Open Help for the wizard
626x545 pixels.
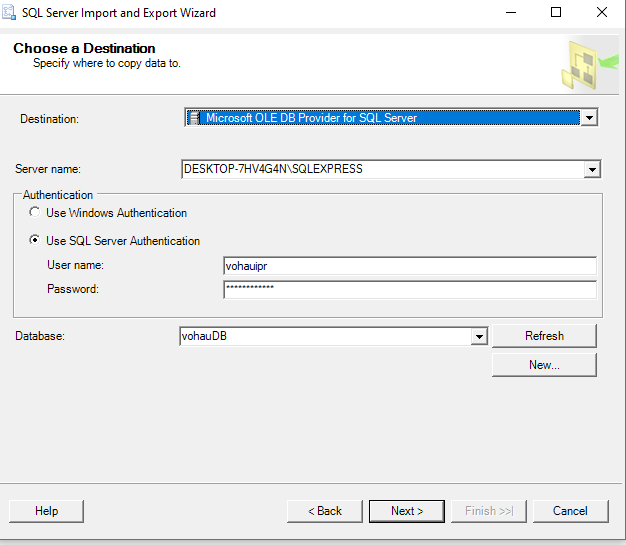pyautogui.click(x=46, y=511)
